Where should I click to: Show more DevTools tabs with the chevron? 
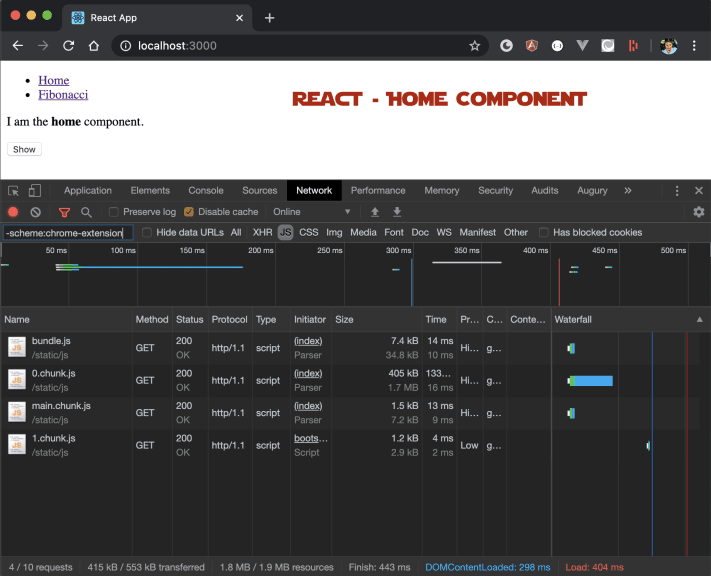pyautogui.click(x=628, y=190)
